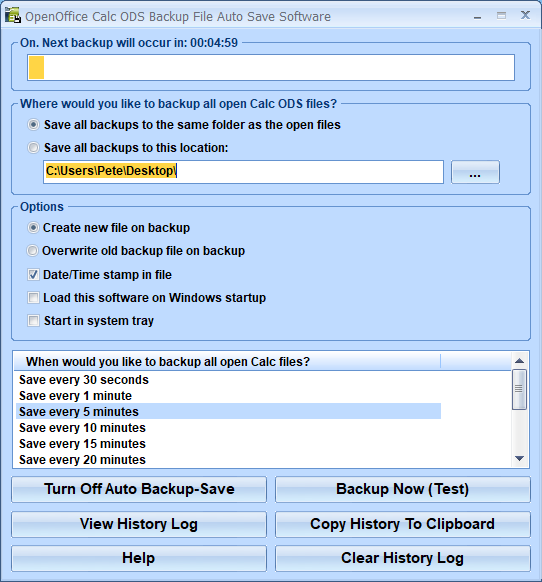Screen dimensions: 542x582
Task: Select Save every 20 minutes
Action: [x=228, y=460]
